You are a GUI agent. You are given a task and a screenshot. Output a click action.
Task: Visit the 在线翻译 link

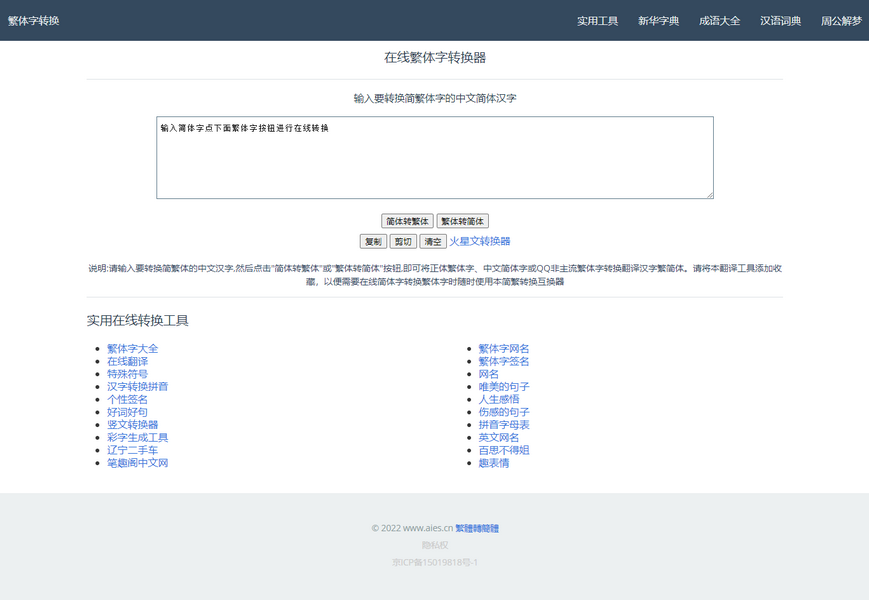(x=127, y=361)
